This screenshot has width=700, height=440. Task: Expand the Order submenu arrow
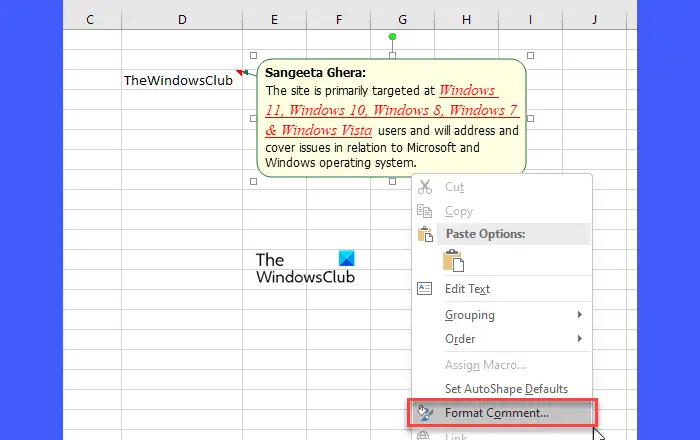579,339
